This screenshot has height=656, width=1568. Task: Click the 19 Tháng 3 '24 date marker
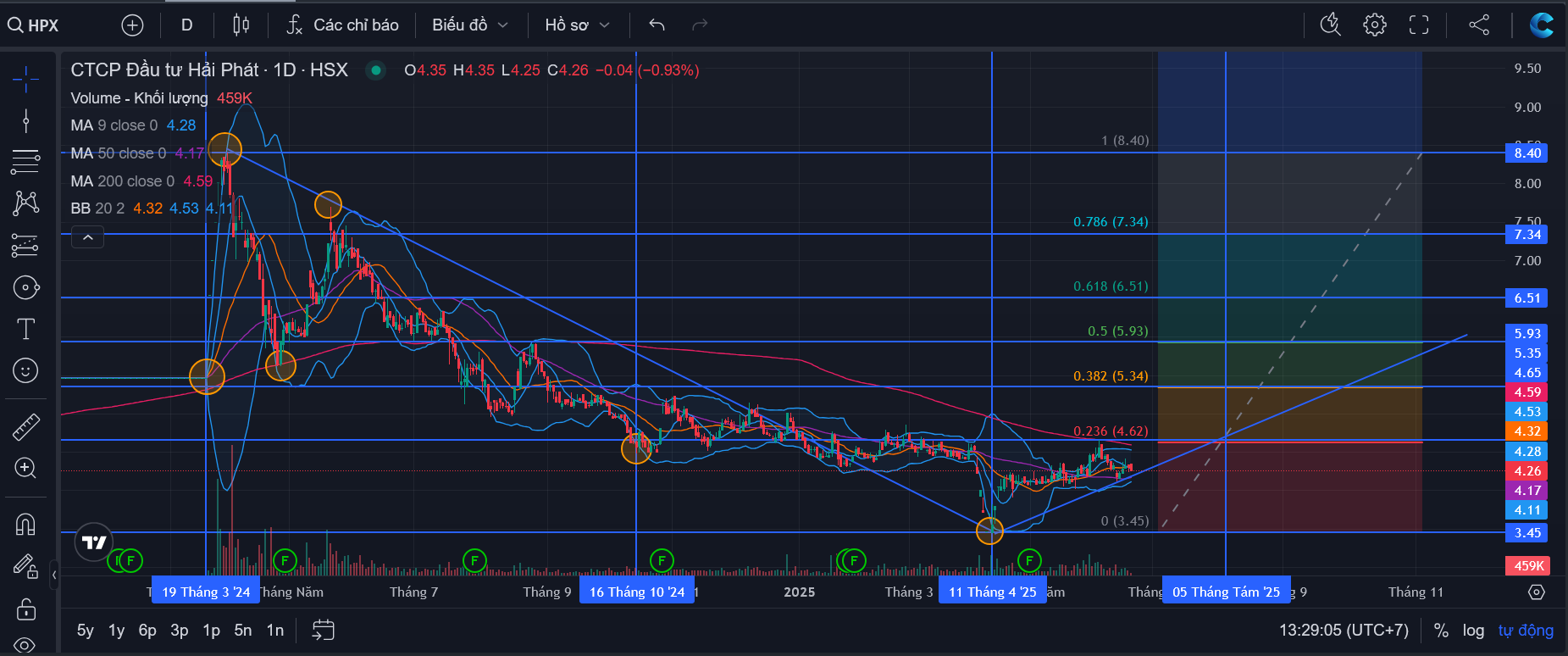206,592
